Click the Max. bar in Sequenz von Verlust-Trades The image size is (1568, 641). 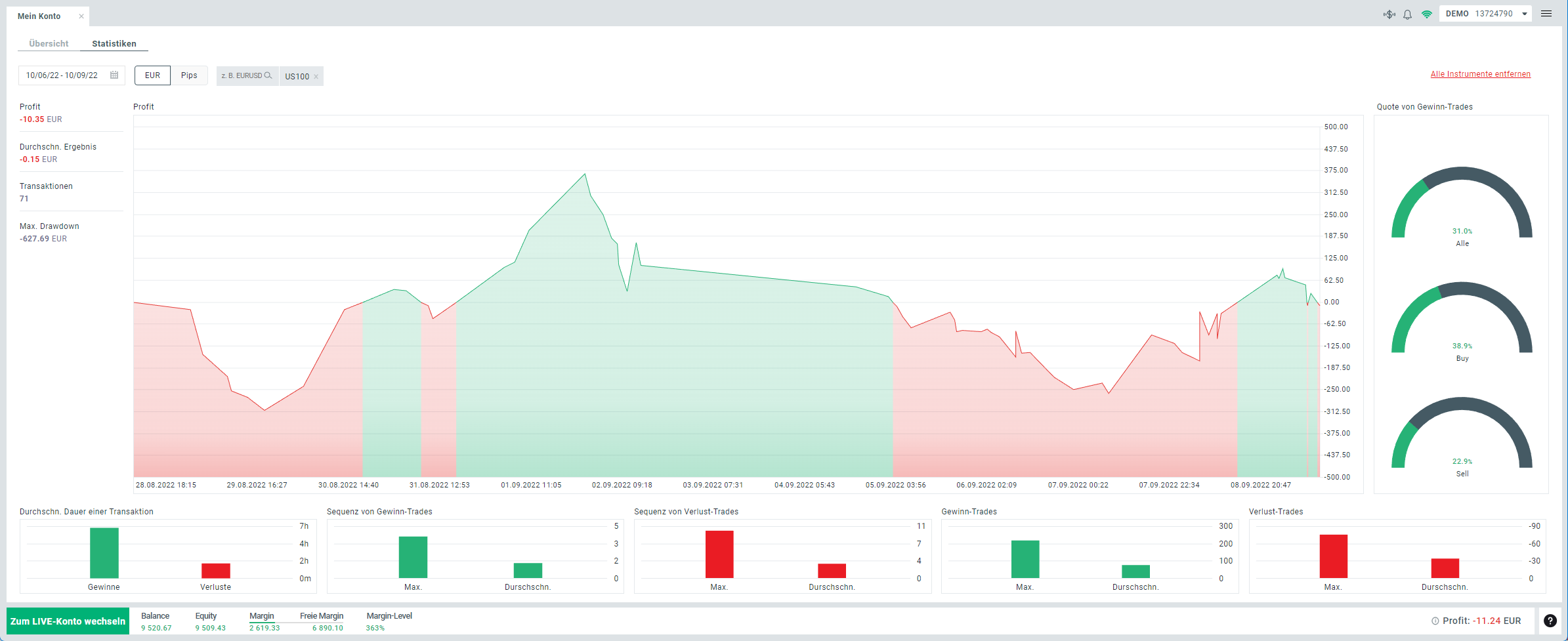(719, 554)
